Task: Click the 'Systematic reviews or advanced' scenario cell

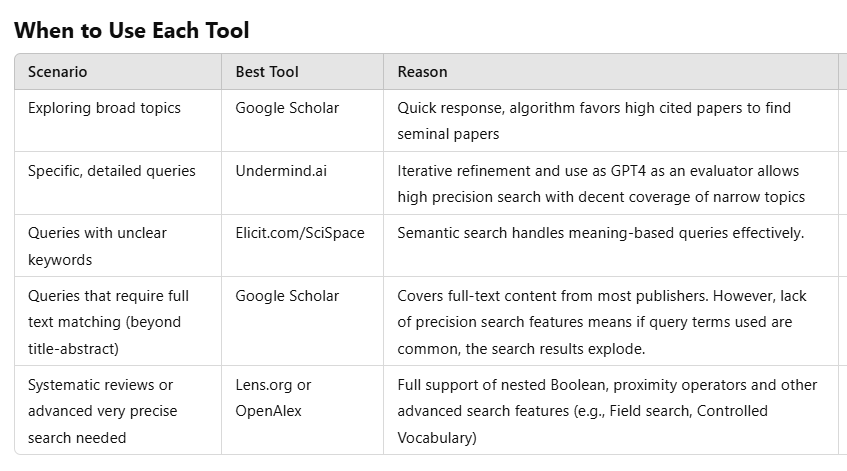Action: pyautogui.click(x=103, y=411)
